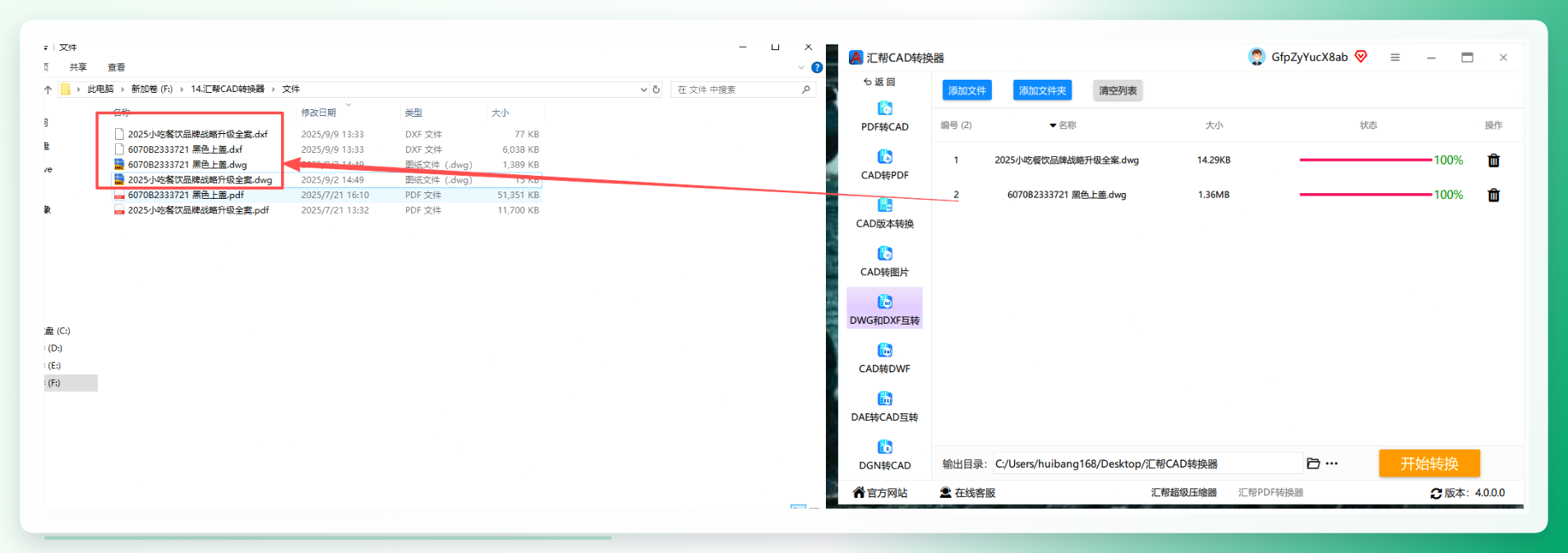Open the DAE转CAD互转 conversion mode

tap(884, 408)
